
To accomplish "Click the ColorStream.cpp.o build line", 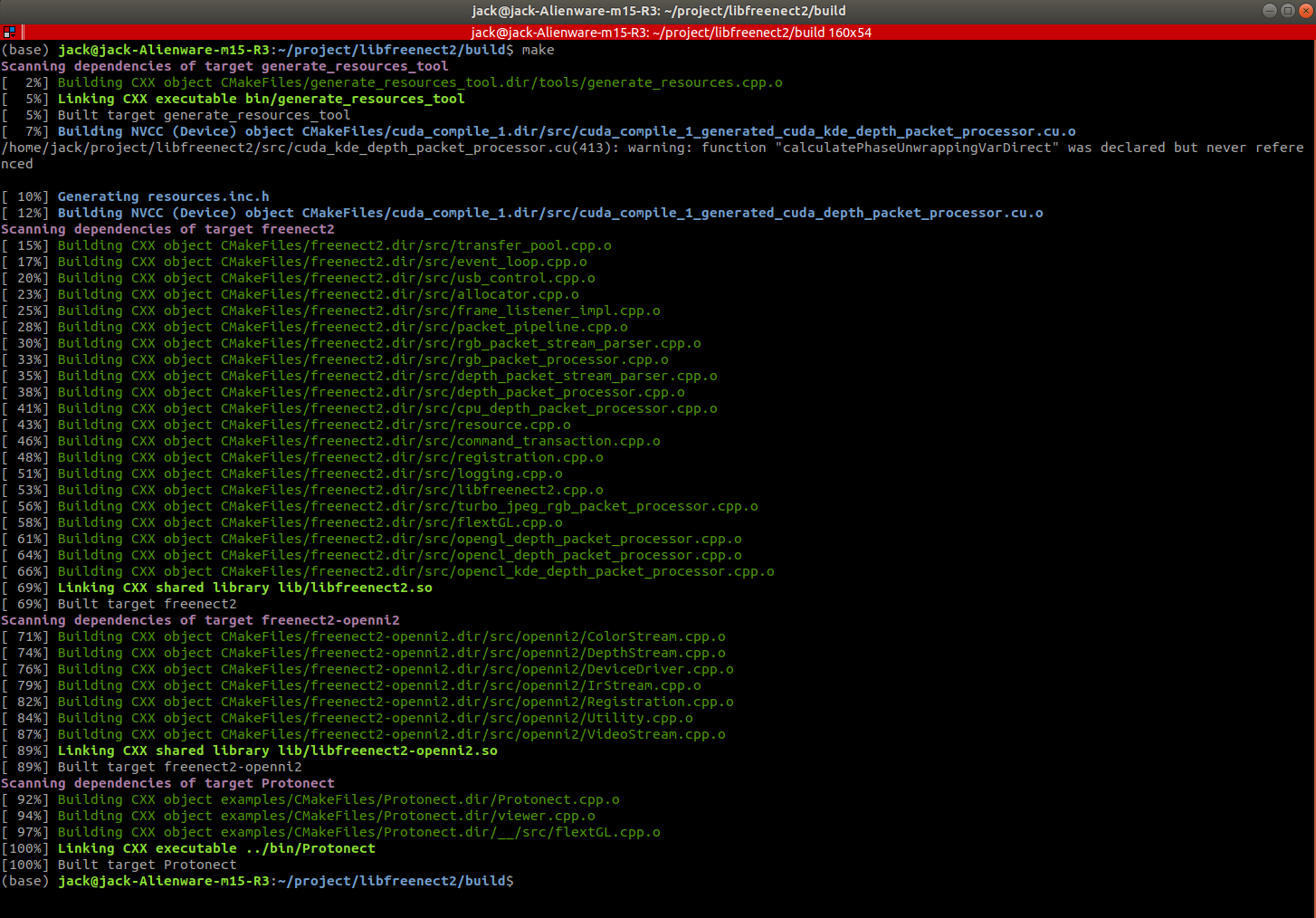I will pyautogui.click(x=363, y=636).
